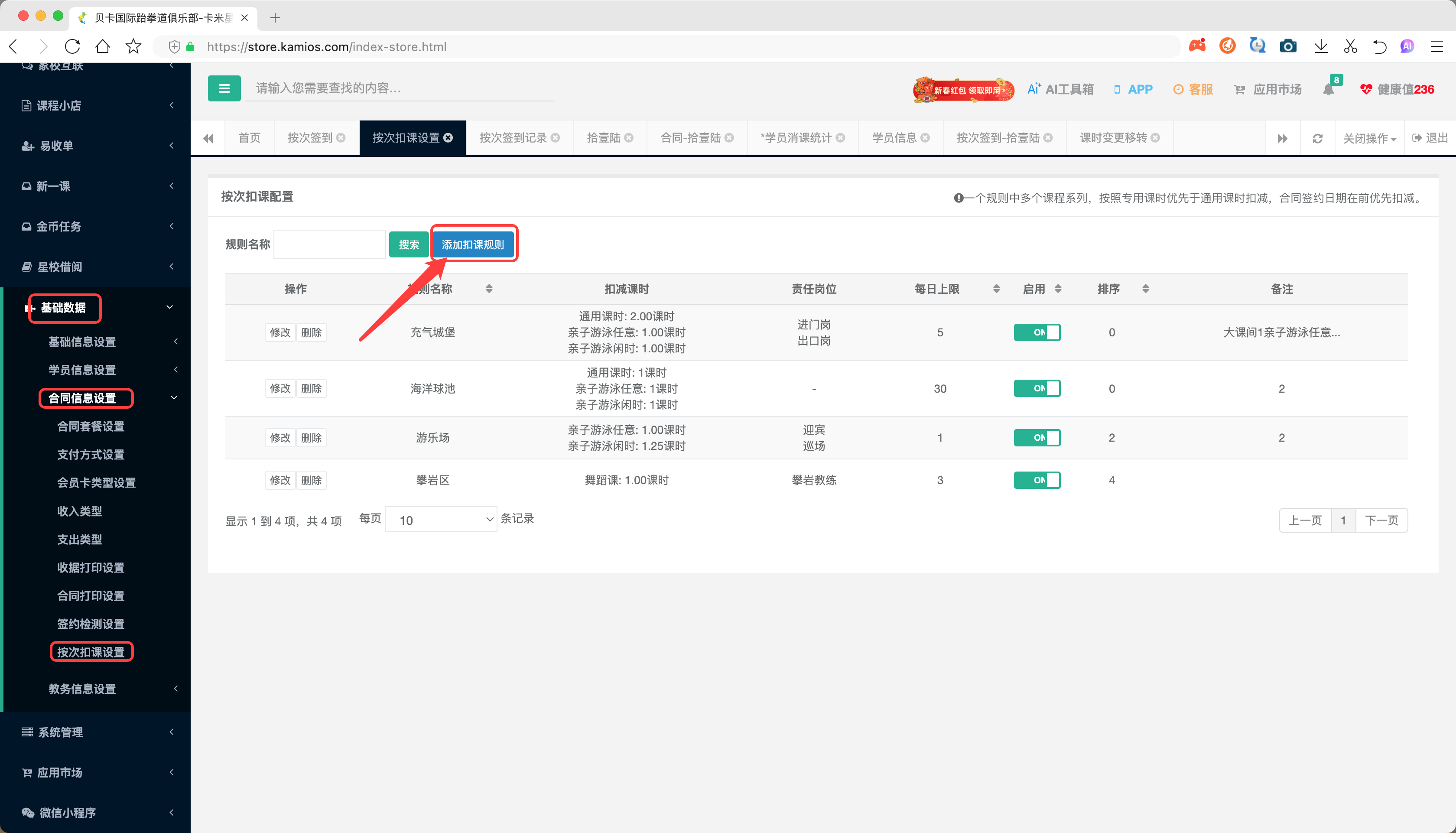This screenshot has width=1456, height=833.
Task: Click the browser bookmark star icon
Action: (x=133, y=46)
